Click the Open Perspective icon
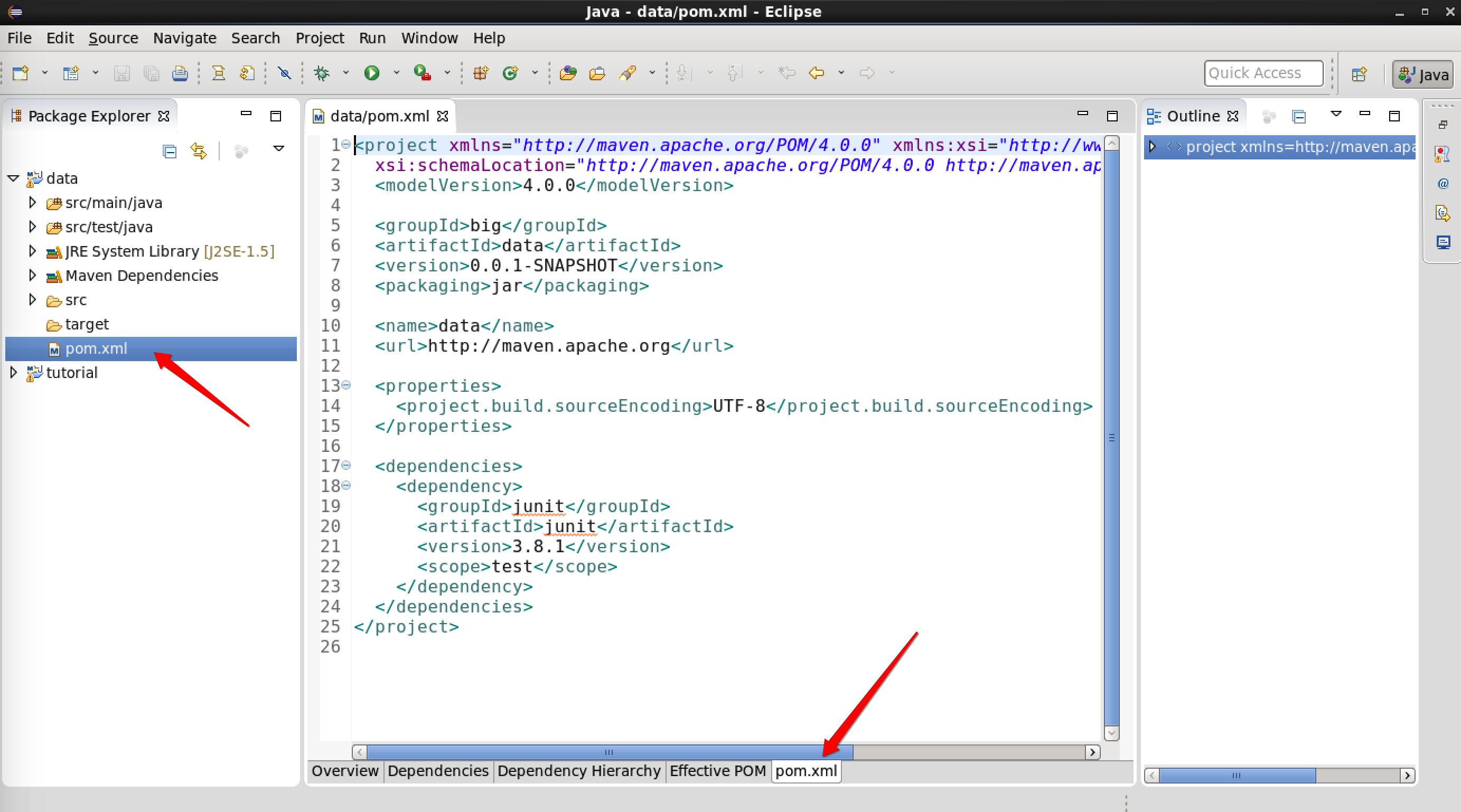Screen dimensions: 1461x812 [1359, 74]
